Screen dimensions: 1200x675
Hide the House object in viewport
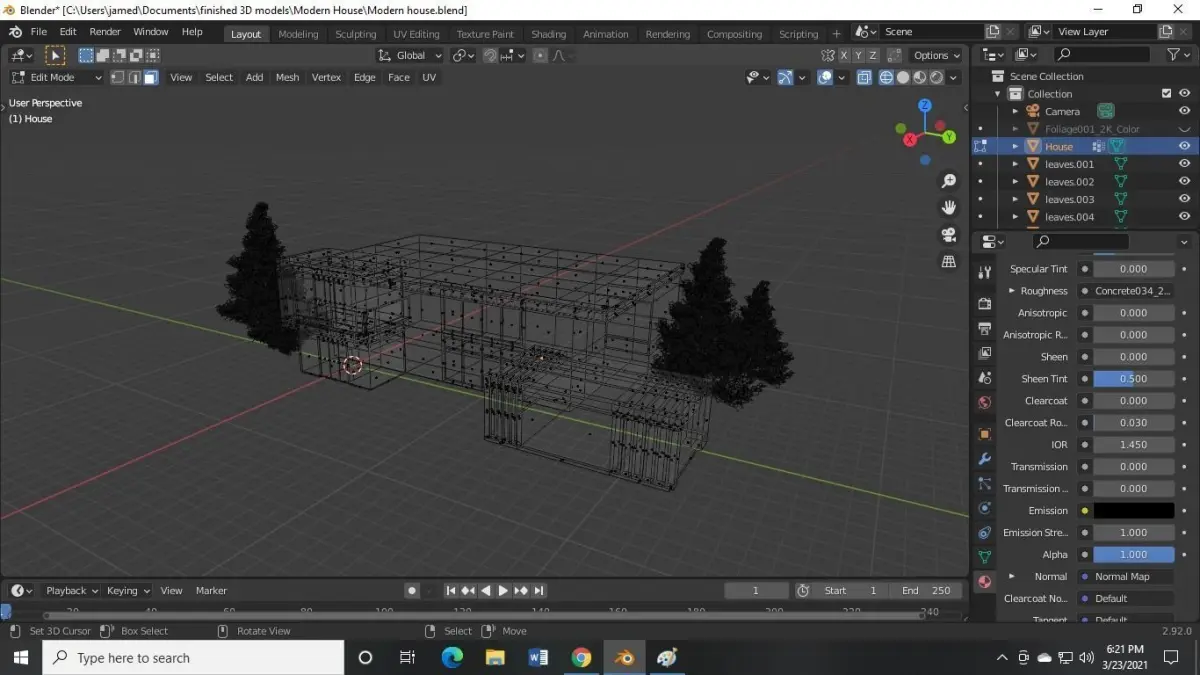coord(1185,146)
